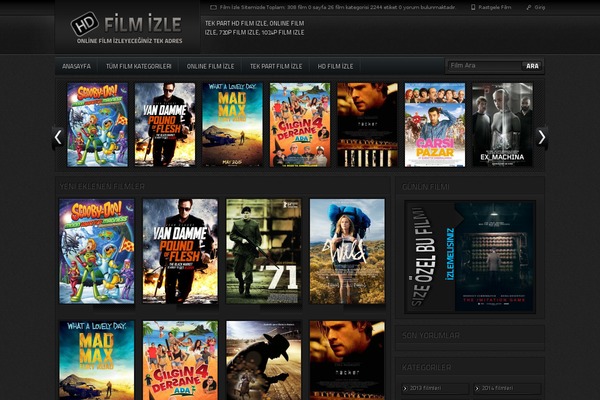Viewport: 600px width, 400px height.
Task: Click the Yeni Eklenen Filmler heading
Action: [102, 186]
